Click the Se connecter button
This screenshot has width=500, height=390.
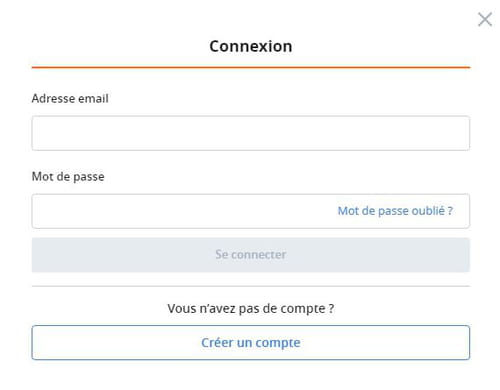[x=251, y=255]
